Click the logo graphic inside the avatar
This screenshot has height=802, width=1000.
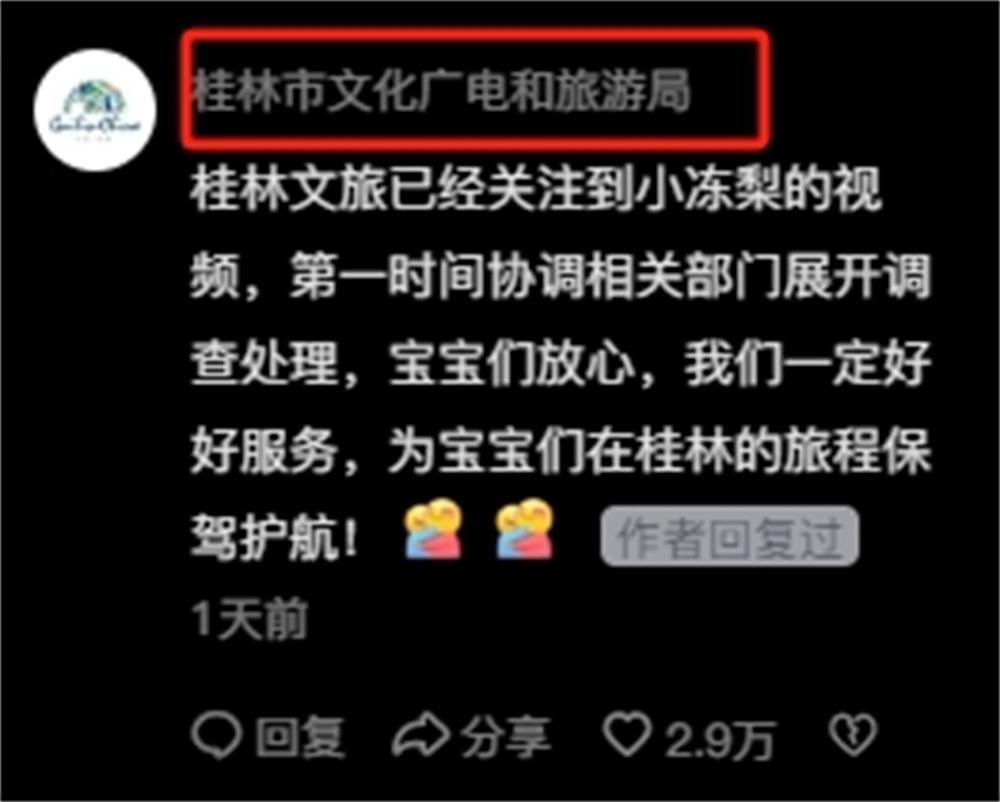[x=95, y=110]
